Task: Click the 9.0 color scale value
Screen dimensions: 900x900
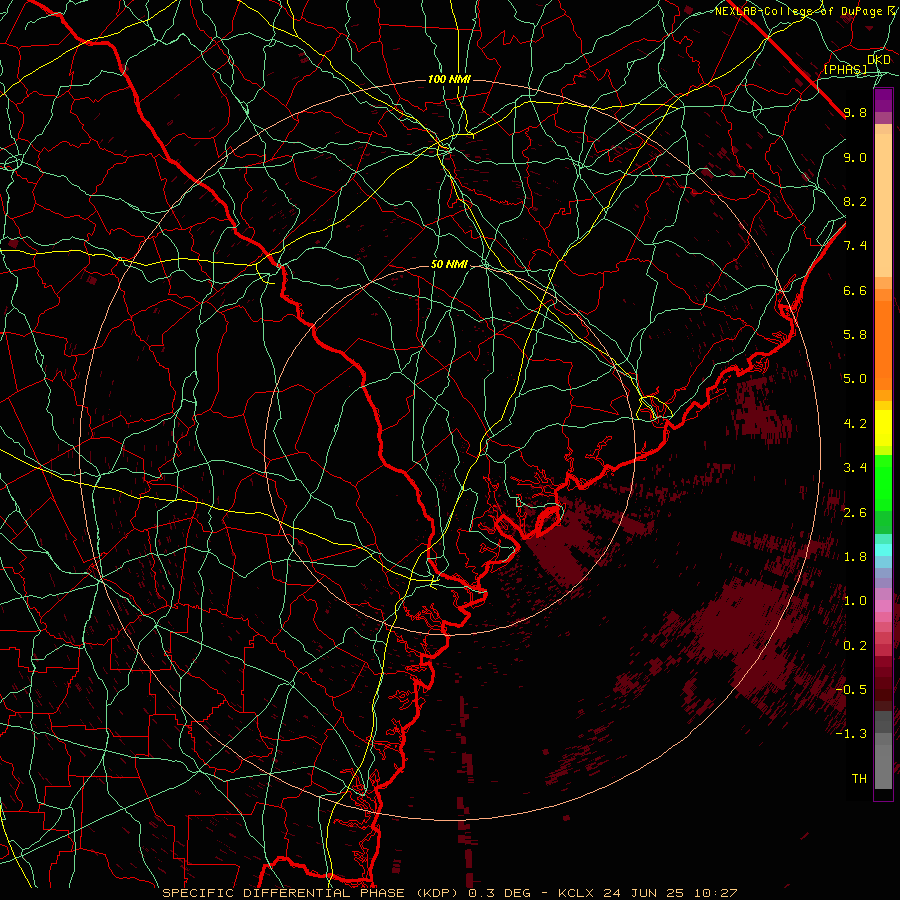Action: (x=855, y=157)
